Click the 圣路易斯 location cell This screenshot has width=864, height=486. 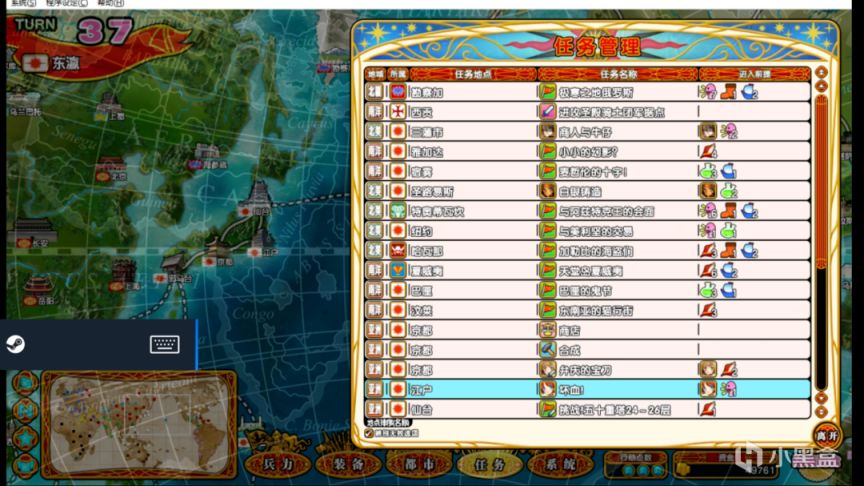pyautogui.click(x=473, y=191)
